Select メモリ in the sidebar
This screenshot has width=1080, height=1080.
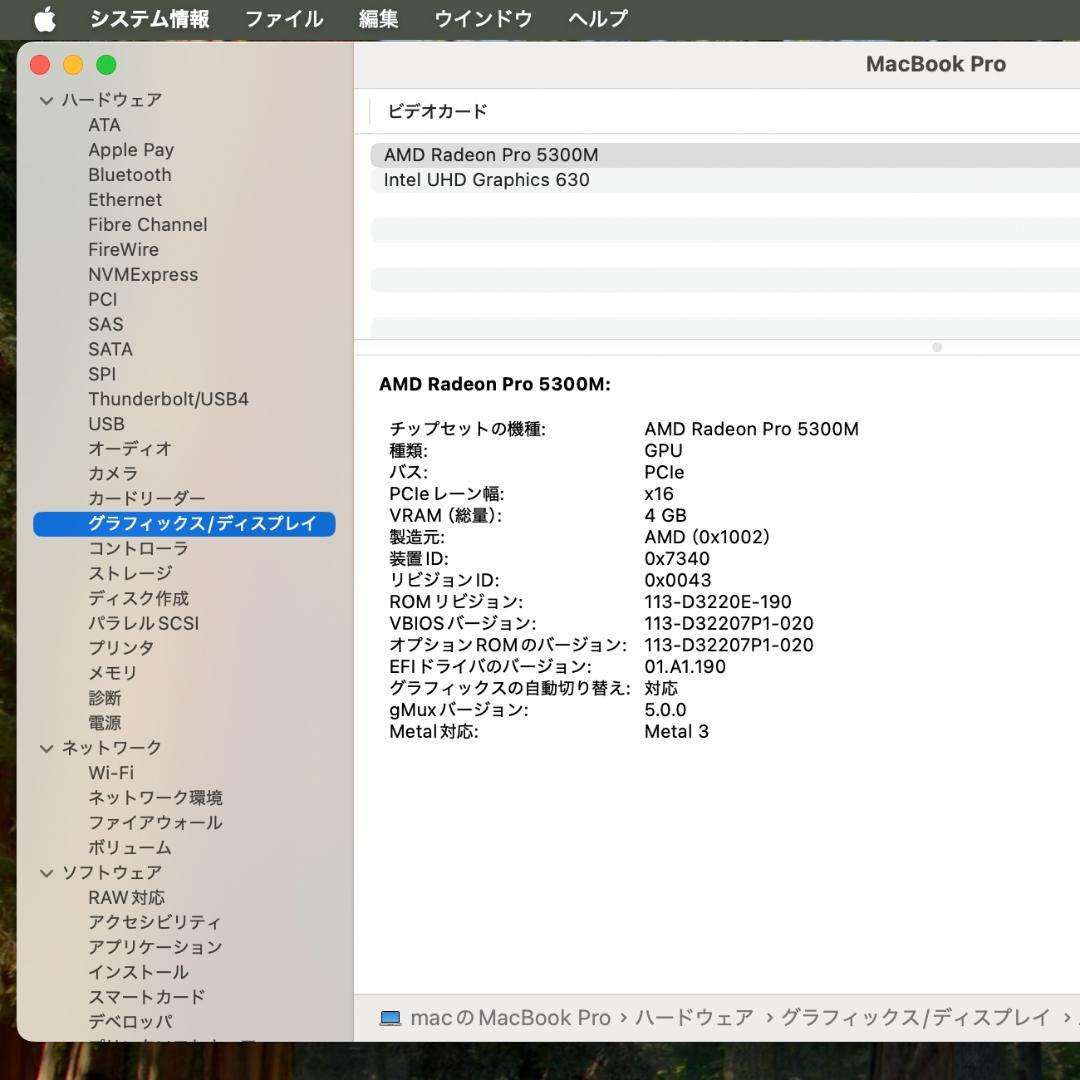(112, 673)
